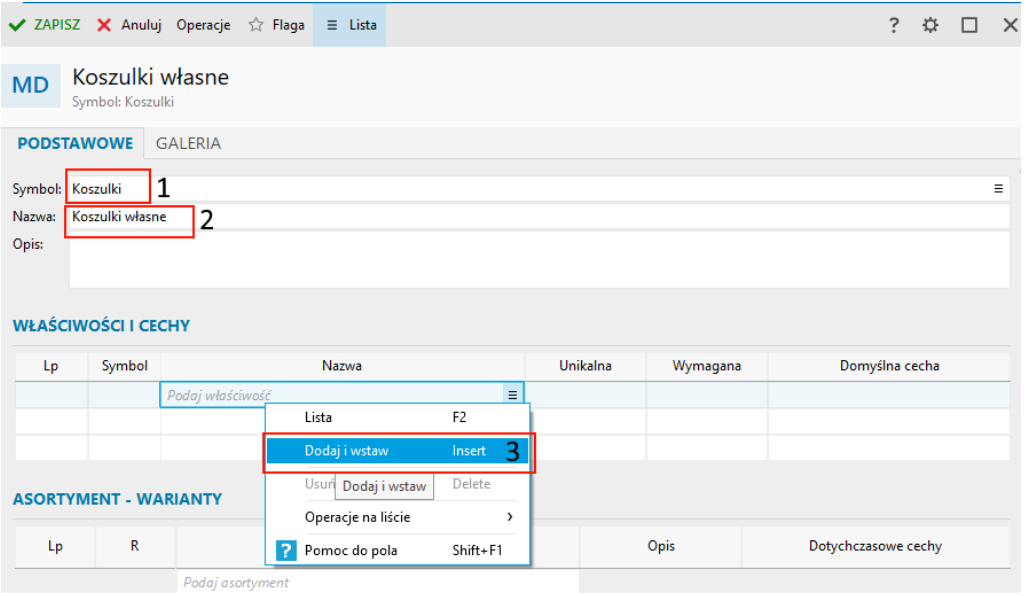Click the Lp header in variants table
1026x596 pixels.
[x=55, y=546]
